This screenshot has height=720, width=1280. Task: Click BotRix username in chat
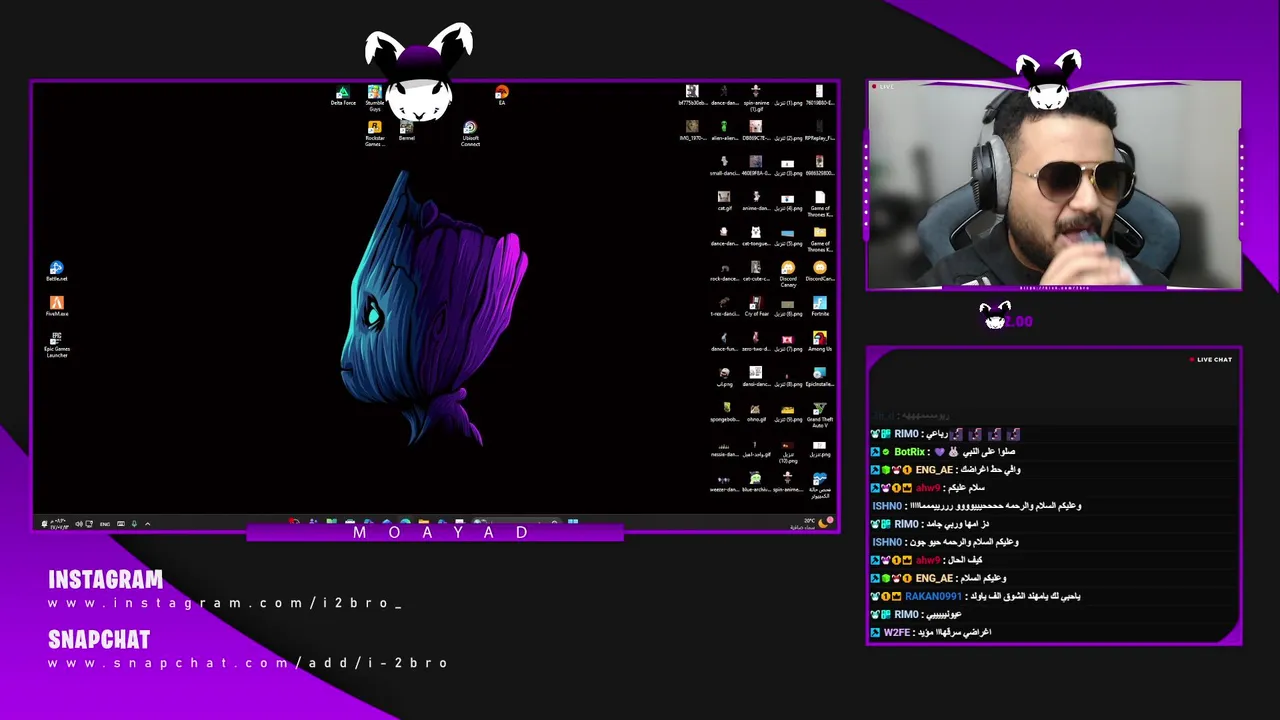(x=910, y=452)
